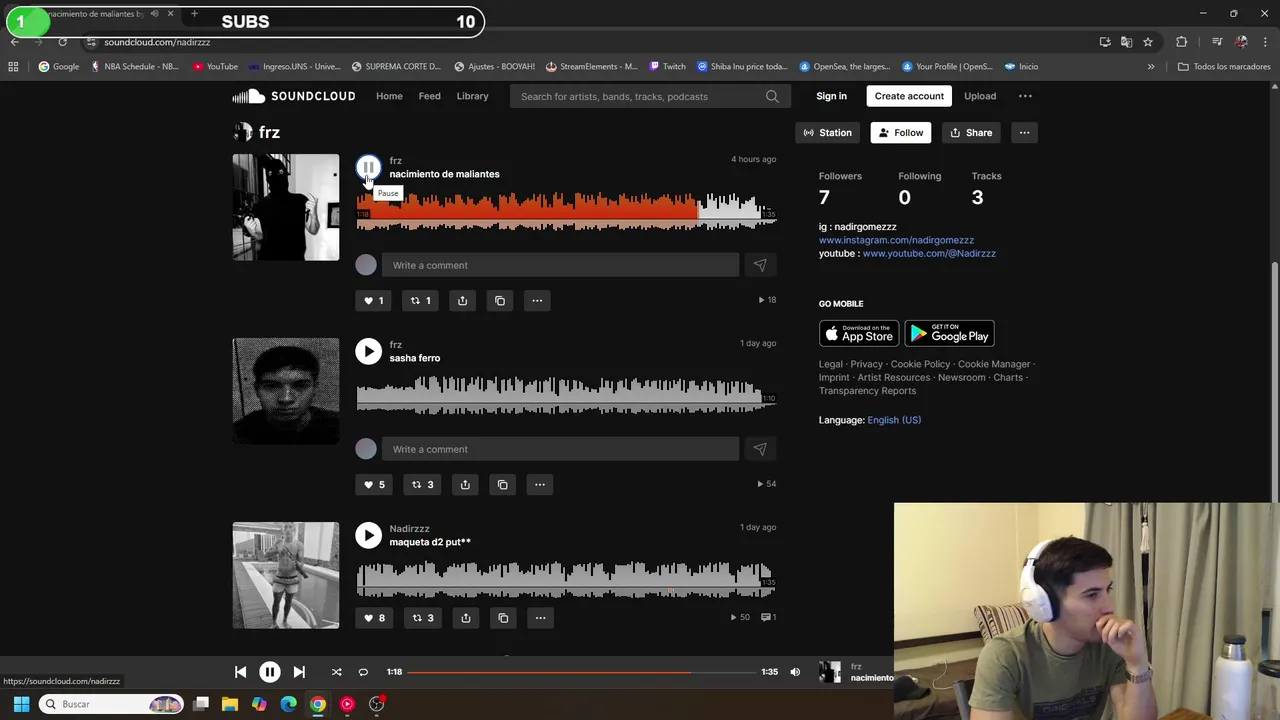
Task: Bookmark this page with star icon
Action: pos(1148,42)
